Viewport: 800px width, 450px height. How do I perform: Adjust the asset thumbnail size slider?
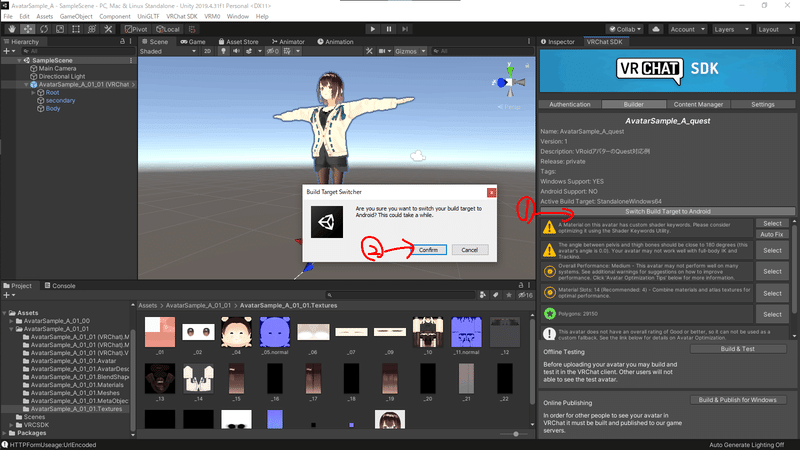pos(516,434)
